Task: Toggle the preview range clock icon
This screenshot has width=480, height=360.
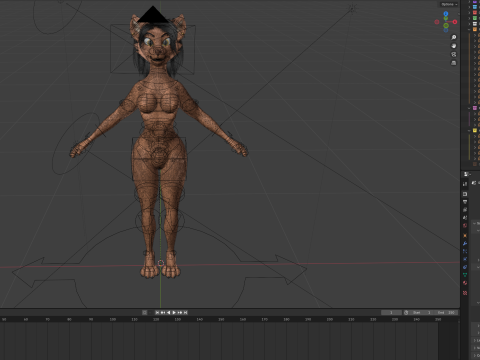Action: (406, 312)
